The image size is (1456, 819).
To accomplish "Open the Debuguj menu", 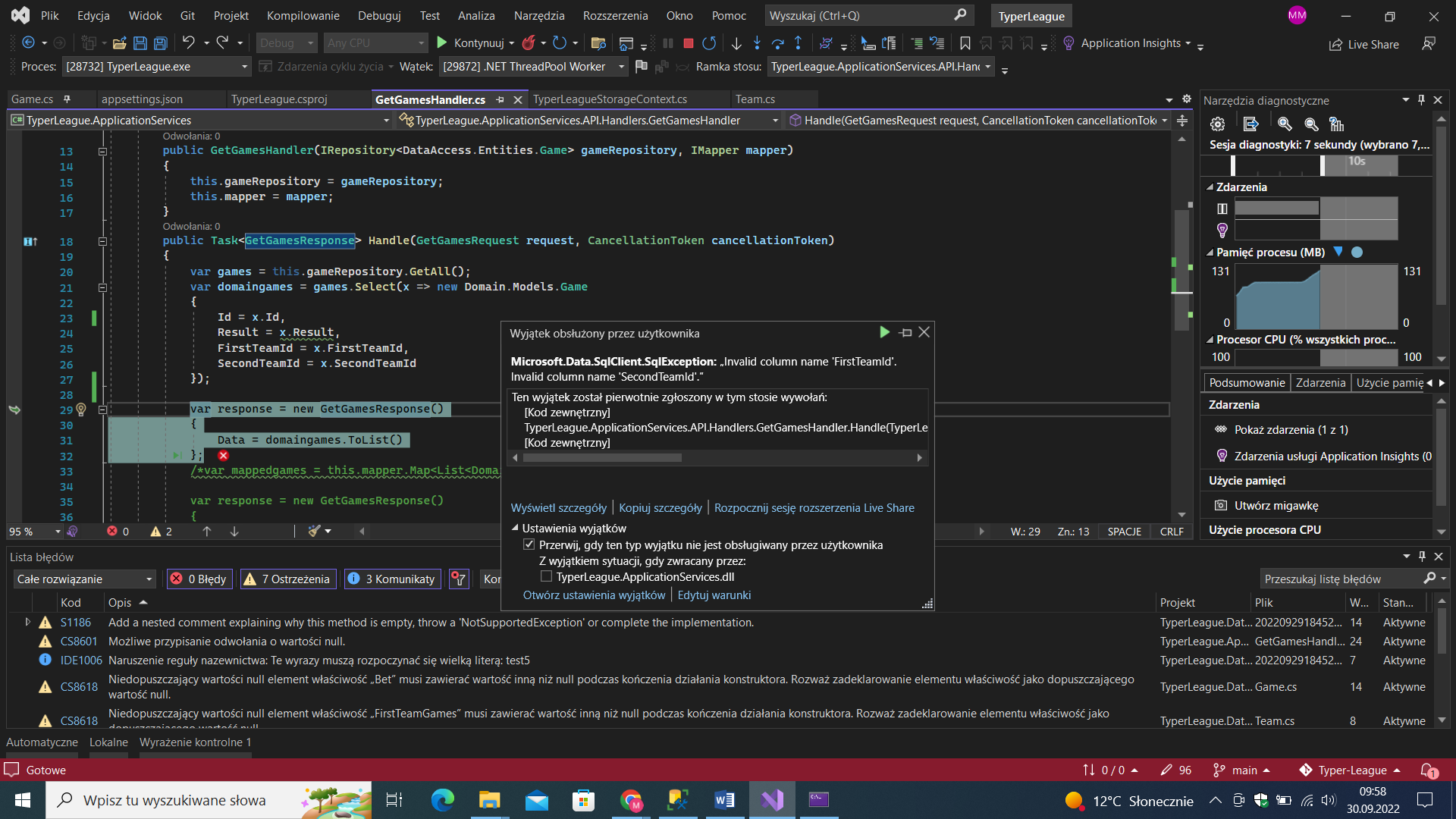I will click(x=379, y=15).
